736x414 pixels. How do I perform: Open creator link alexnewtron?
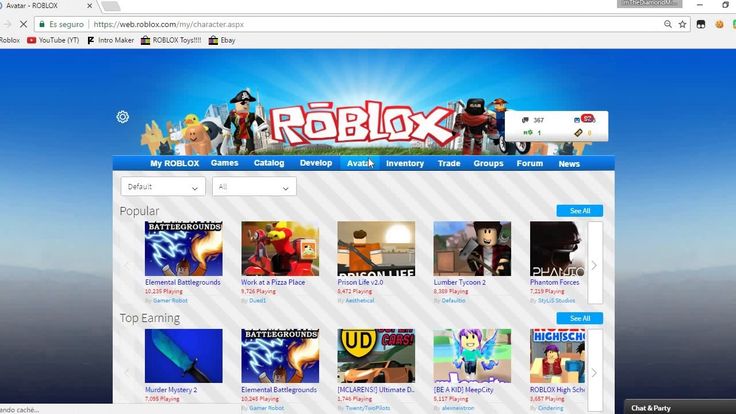[x=458, y=408]
